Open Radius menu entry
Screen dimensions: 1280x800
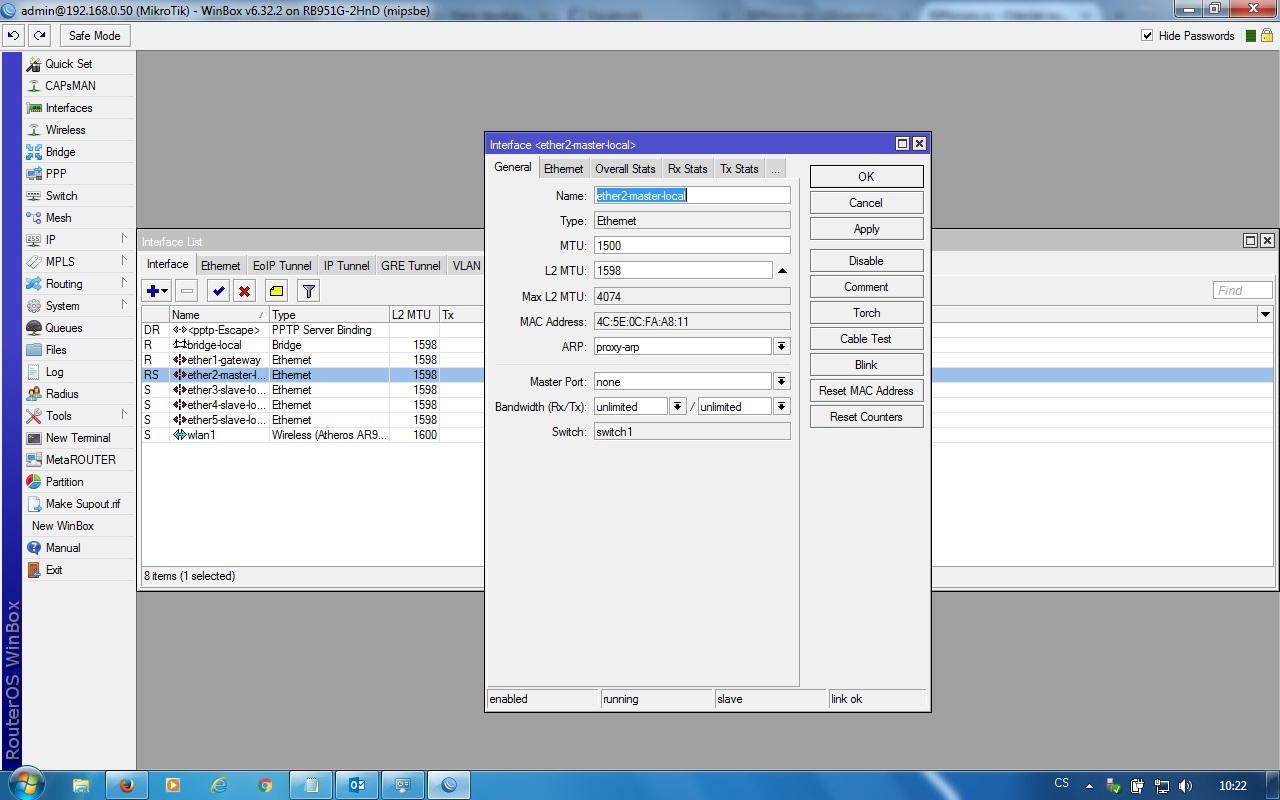79,394
